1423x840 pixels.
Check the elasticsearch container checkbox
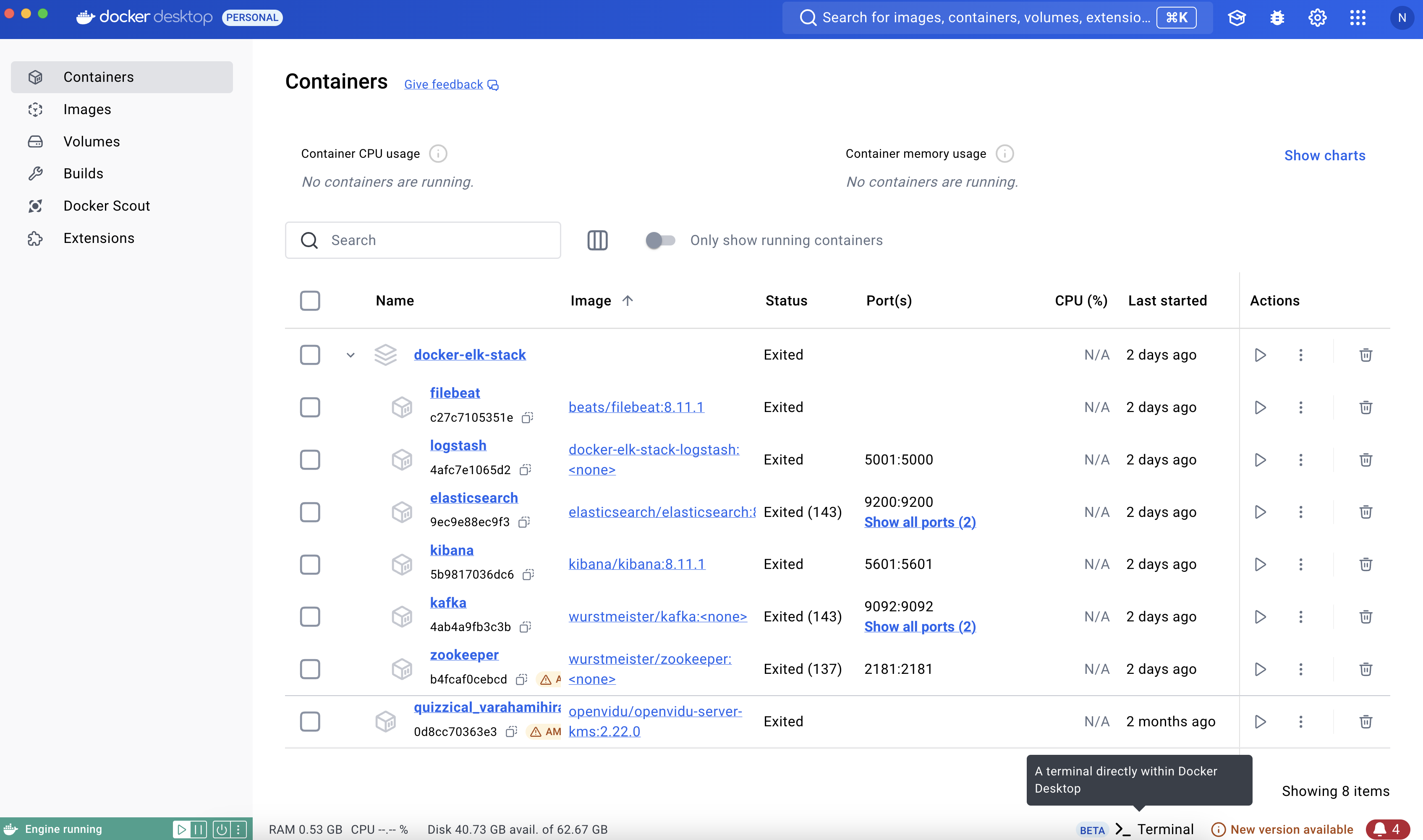pos(310,512)
